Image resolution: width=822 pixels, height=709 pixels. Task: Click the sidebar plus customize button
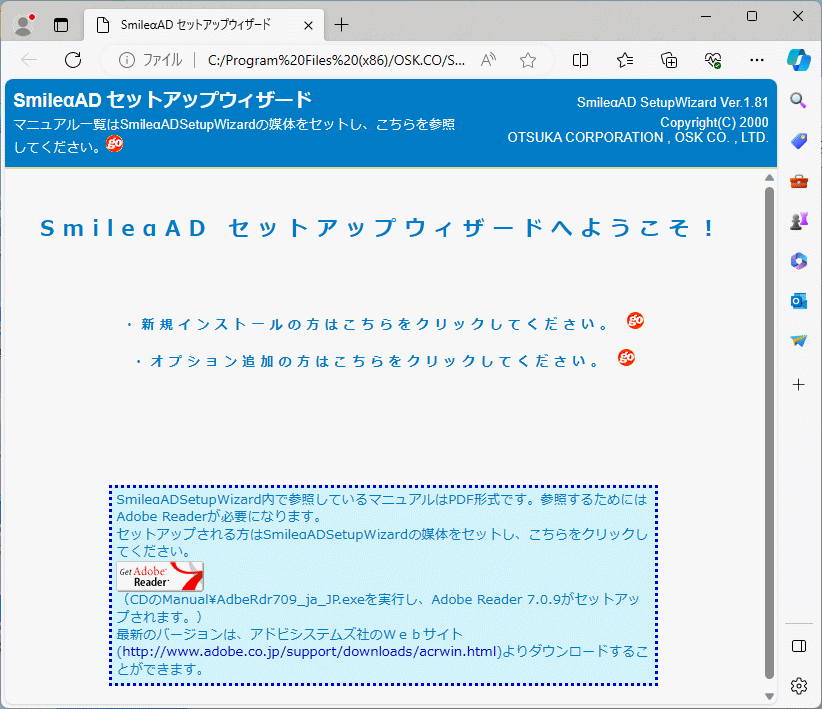click(798, 384)
